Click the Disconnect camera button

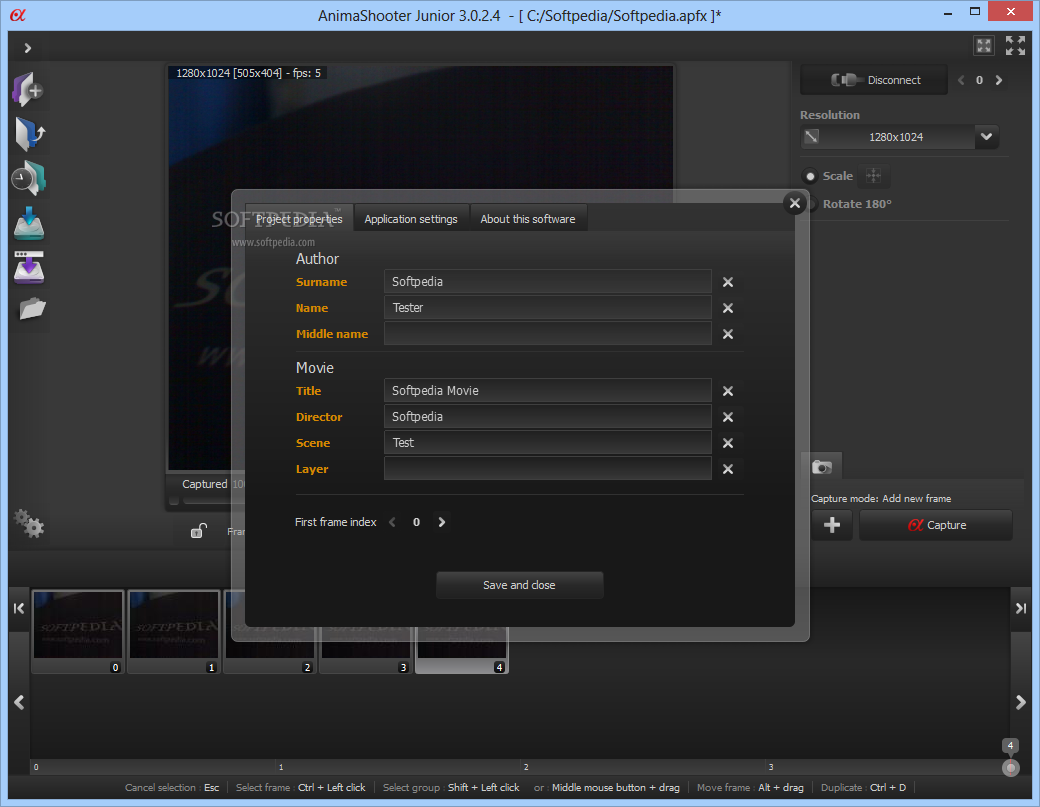[x=874, y=80]
